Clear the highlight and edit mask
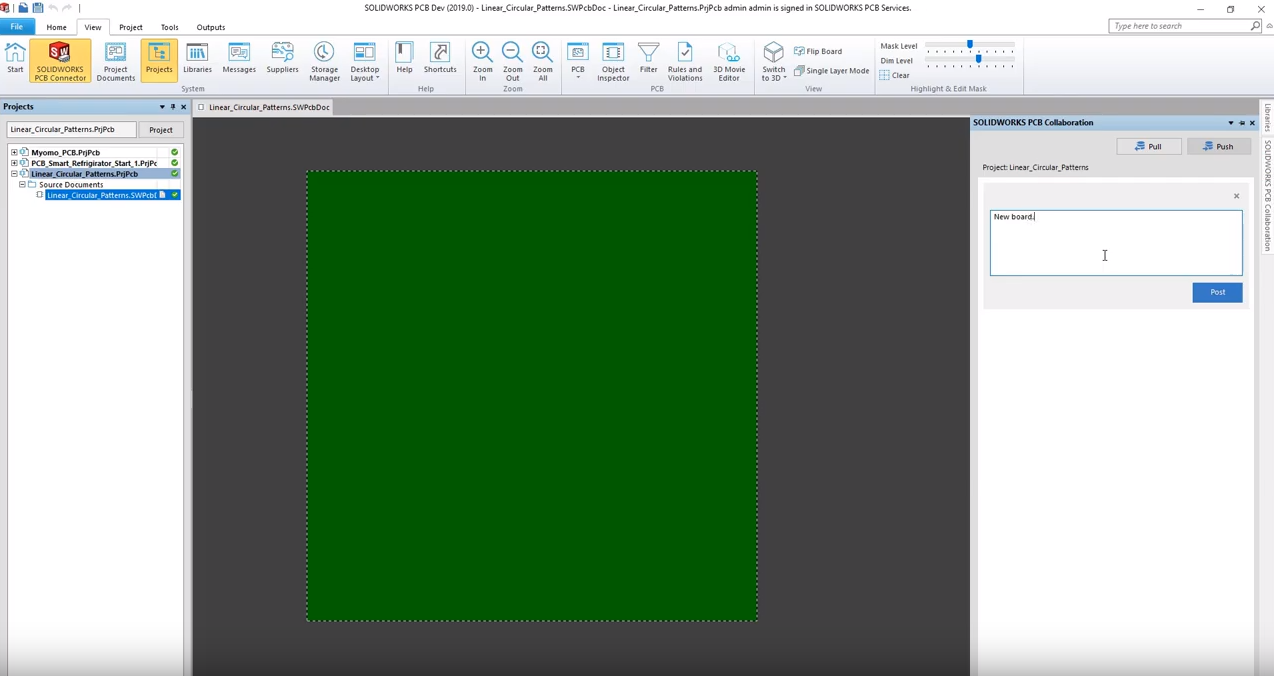1274x676 pixels. [x=894, y=75]
